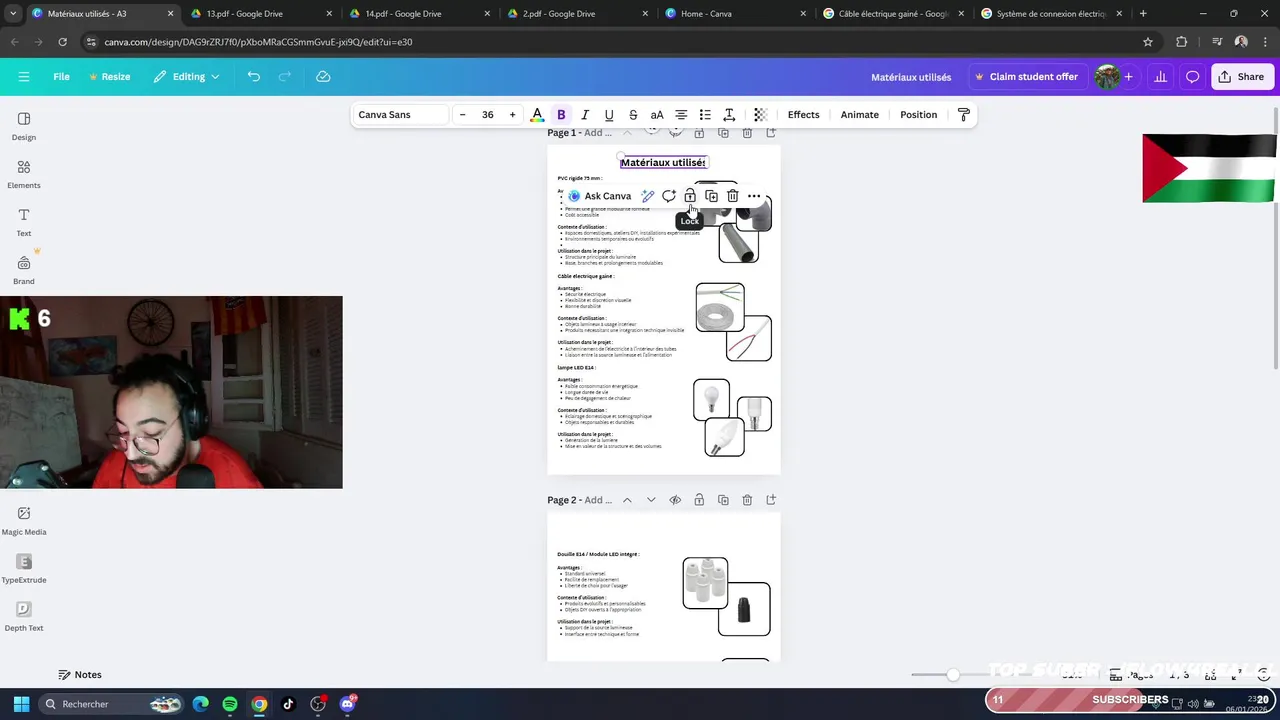Ask Canva about the selected text

coord(600,196)
